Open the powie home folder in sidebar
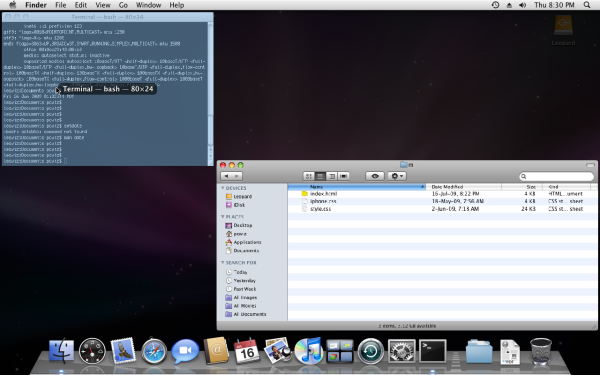Screen dimensions: 600x375 tap(236, 234)
